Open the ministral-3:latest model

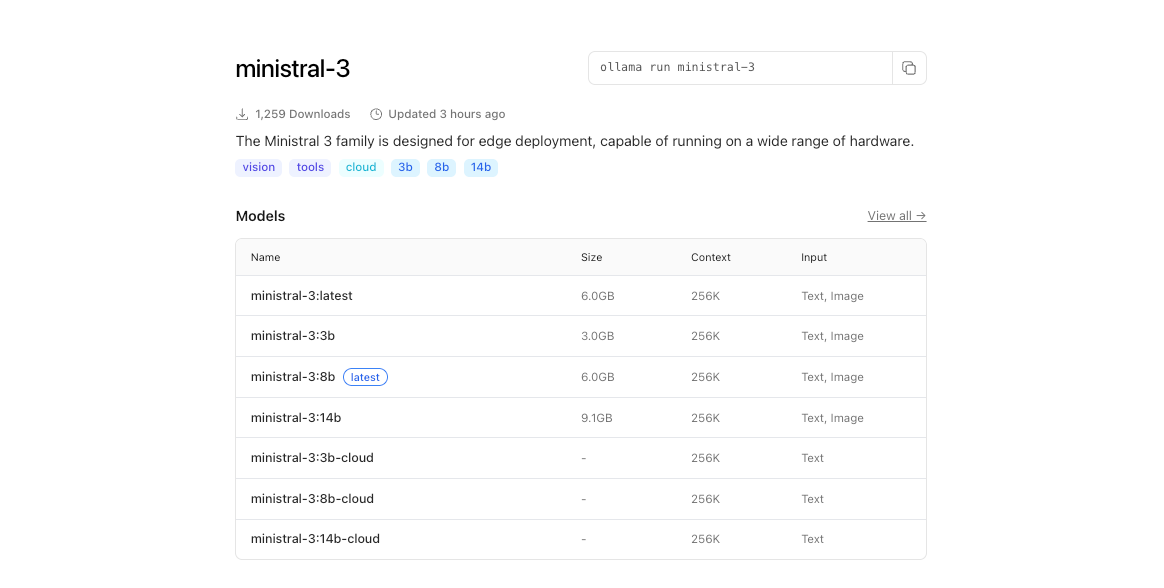point(301,296)
